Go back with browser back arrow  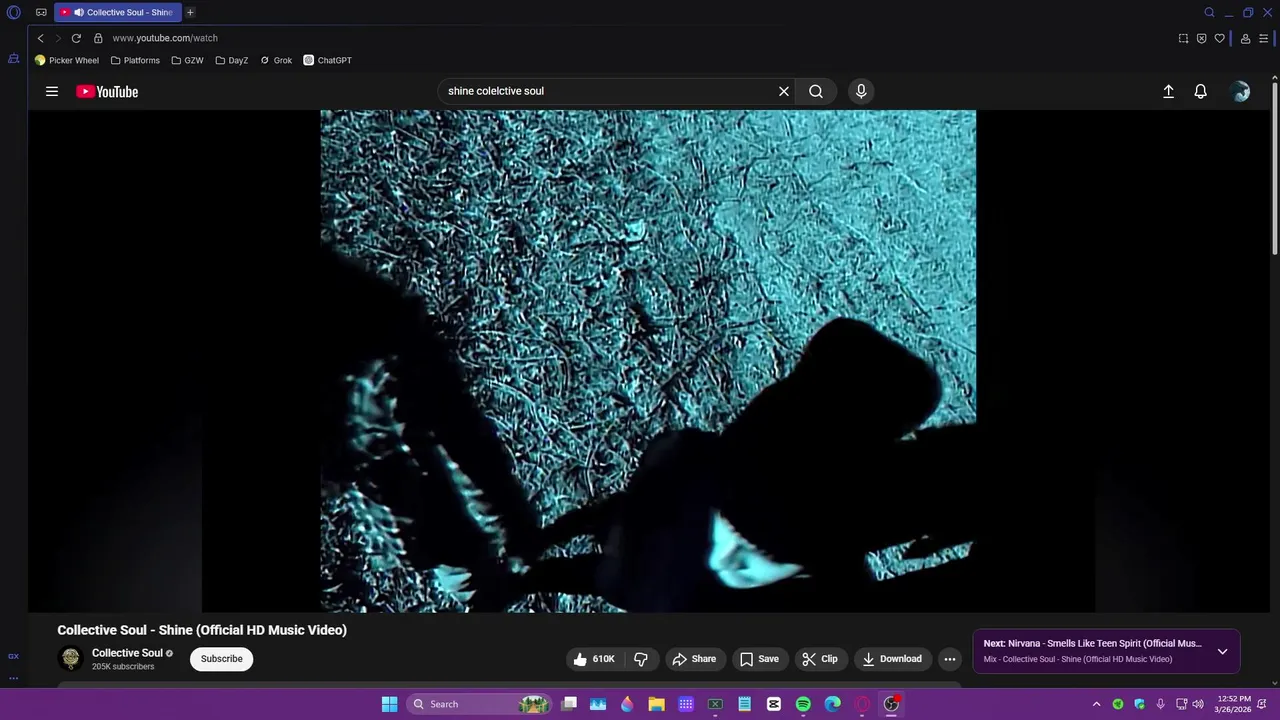41,38
